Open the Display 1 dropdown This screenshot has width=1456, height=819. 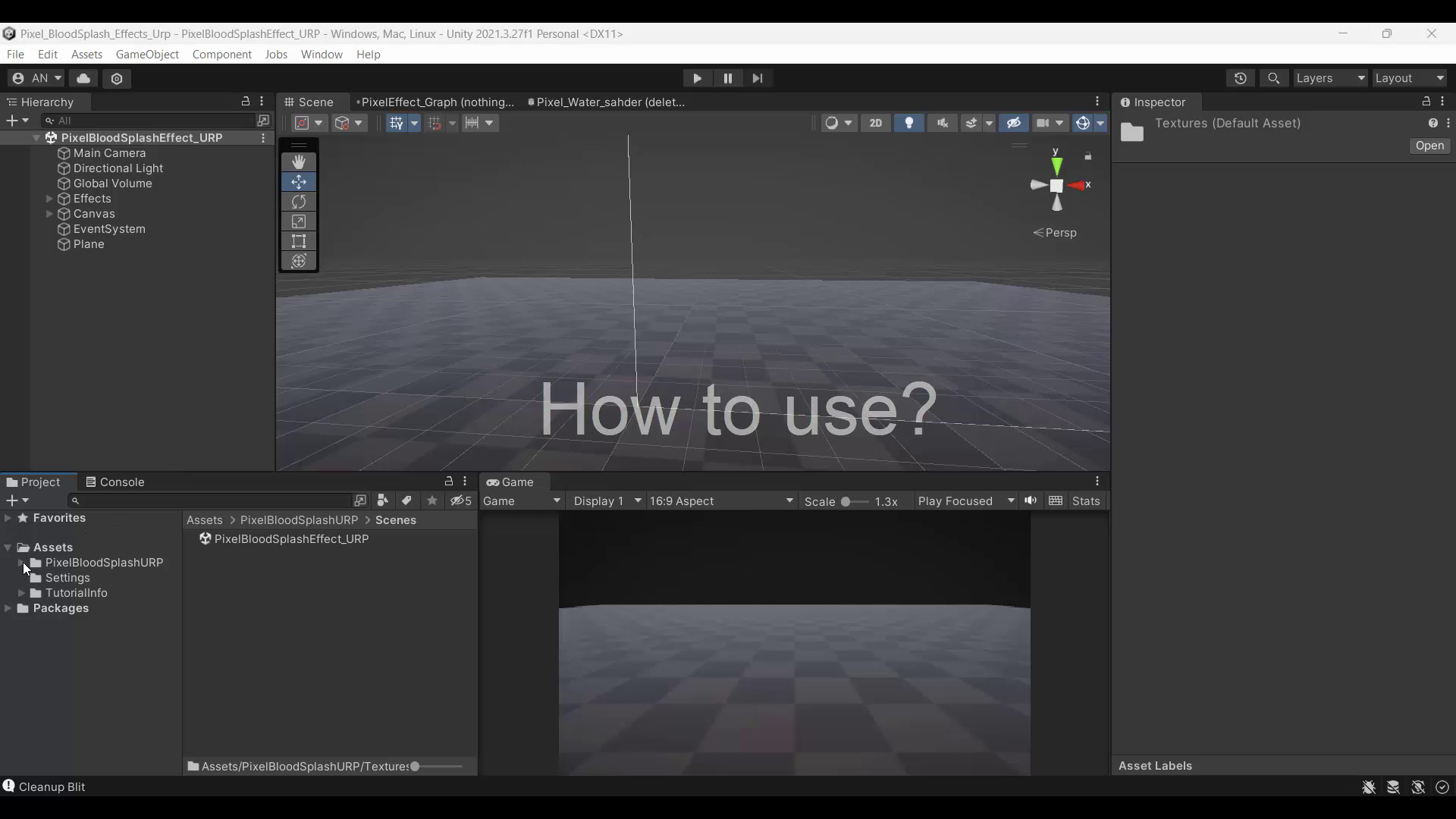pyautogui.click(x=607, y=500)
